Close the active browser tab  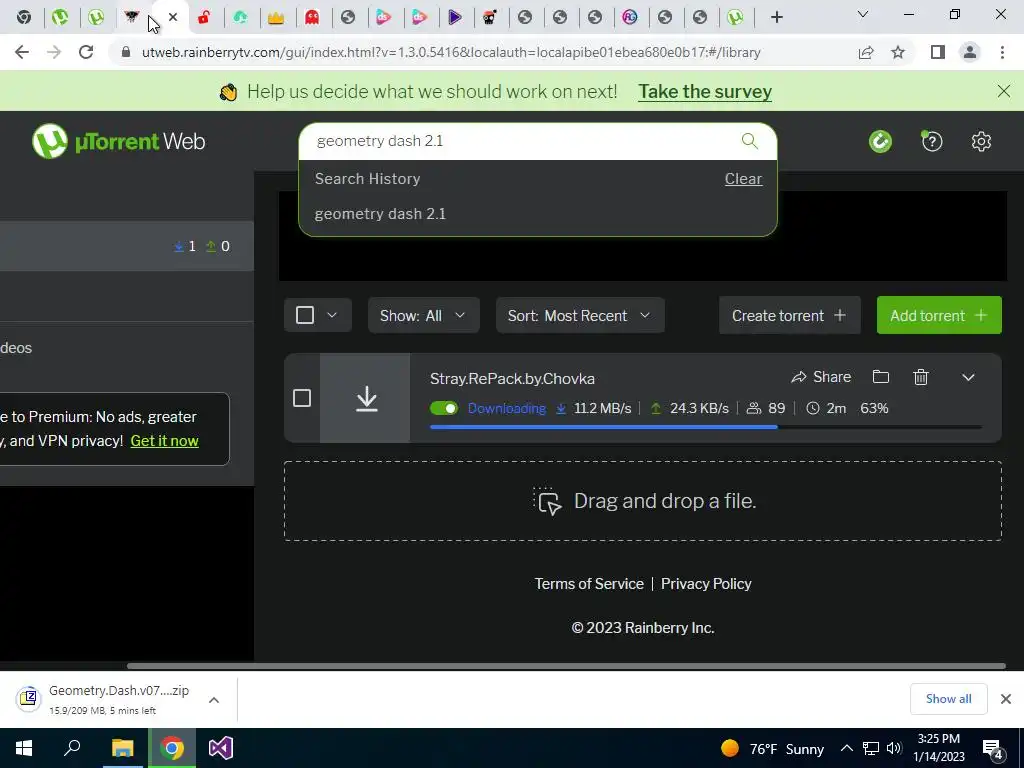pos(173,17)
